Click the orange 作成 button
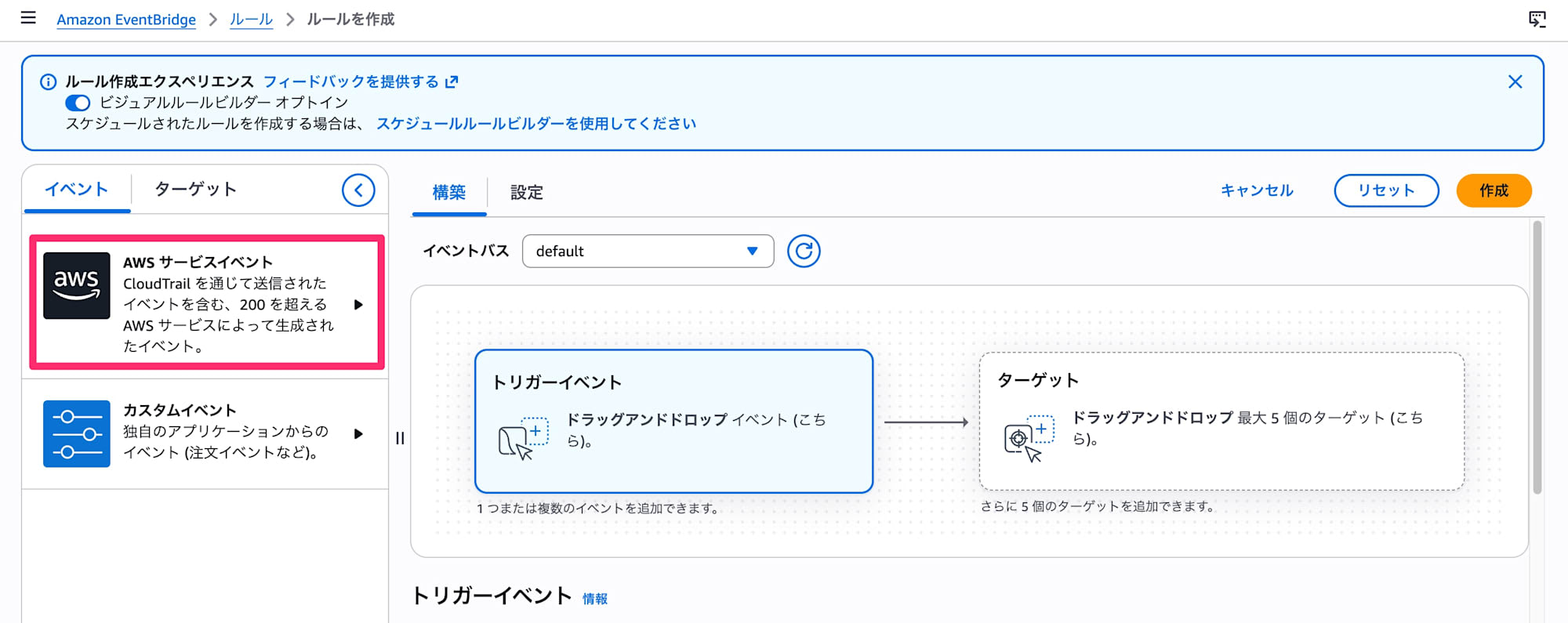 pyautogui.click(x=1494, y=190)
